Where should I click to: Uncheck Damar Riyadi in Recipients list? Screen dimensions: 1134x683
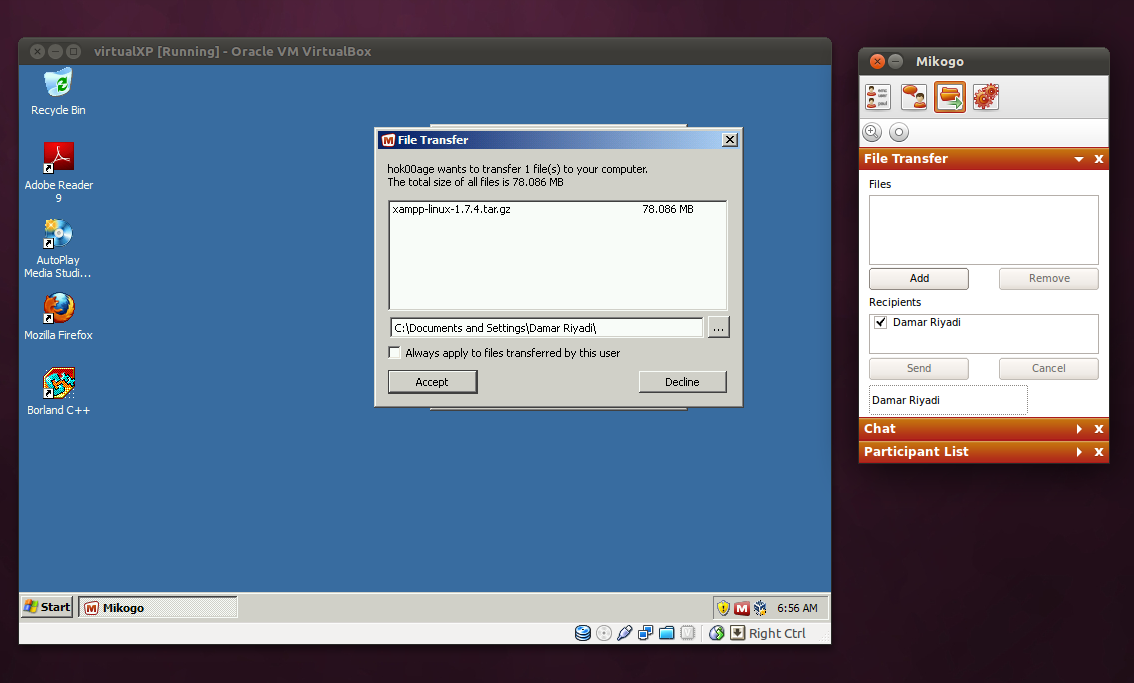click(x=879, y=322)
